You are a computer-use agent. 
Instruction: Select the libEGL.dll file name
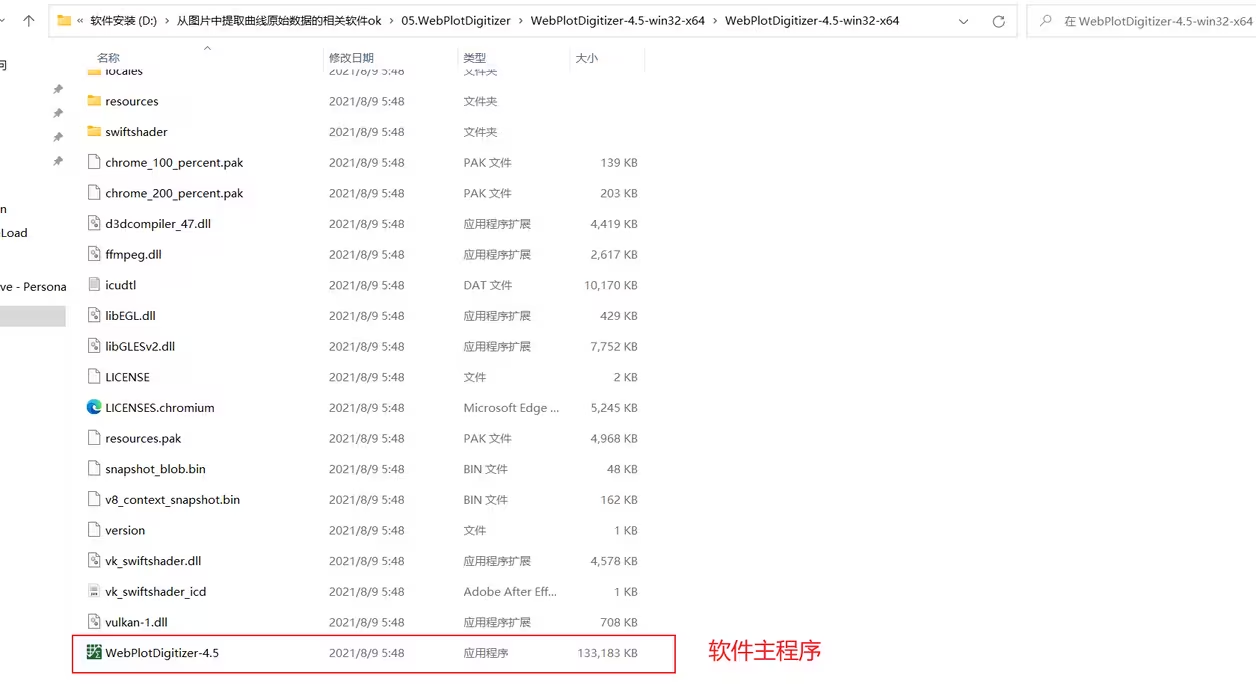click(130, 316)
